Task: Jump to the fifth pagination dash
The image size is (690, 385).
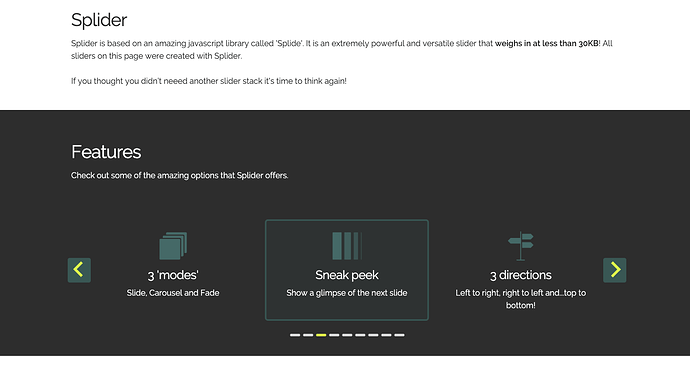Action: click(347, 335)
